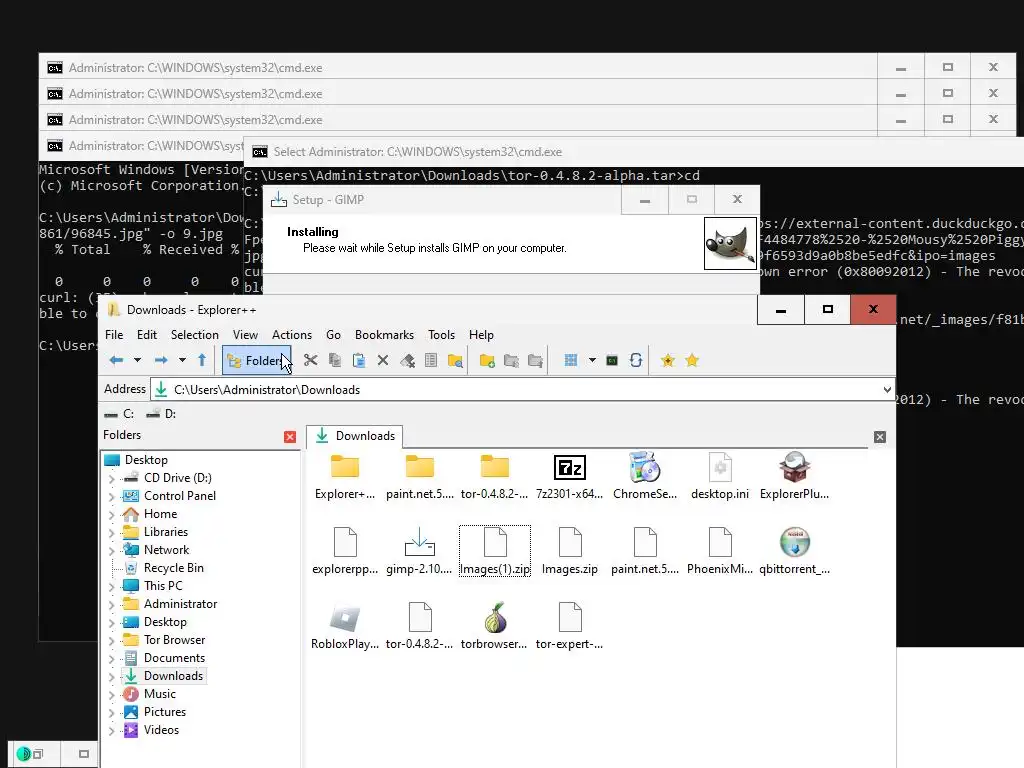Open the Search folder icon
The width and height of the screenshot is (1024, 768).
pyautogui.click(x=455, y=360)
